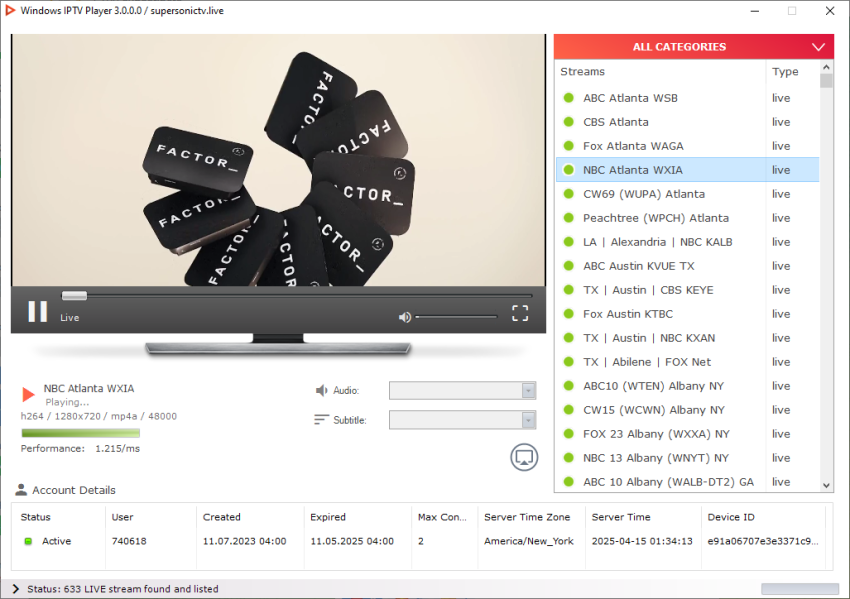Select the LA | Alexandria | NBC KALB stream
This screenshot has height=599, width=850.
[687, 242]
